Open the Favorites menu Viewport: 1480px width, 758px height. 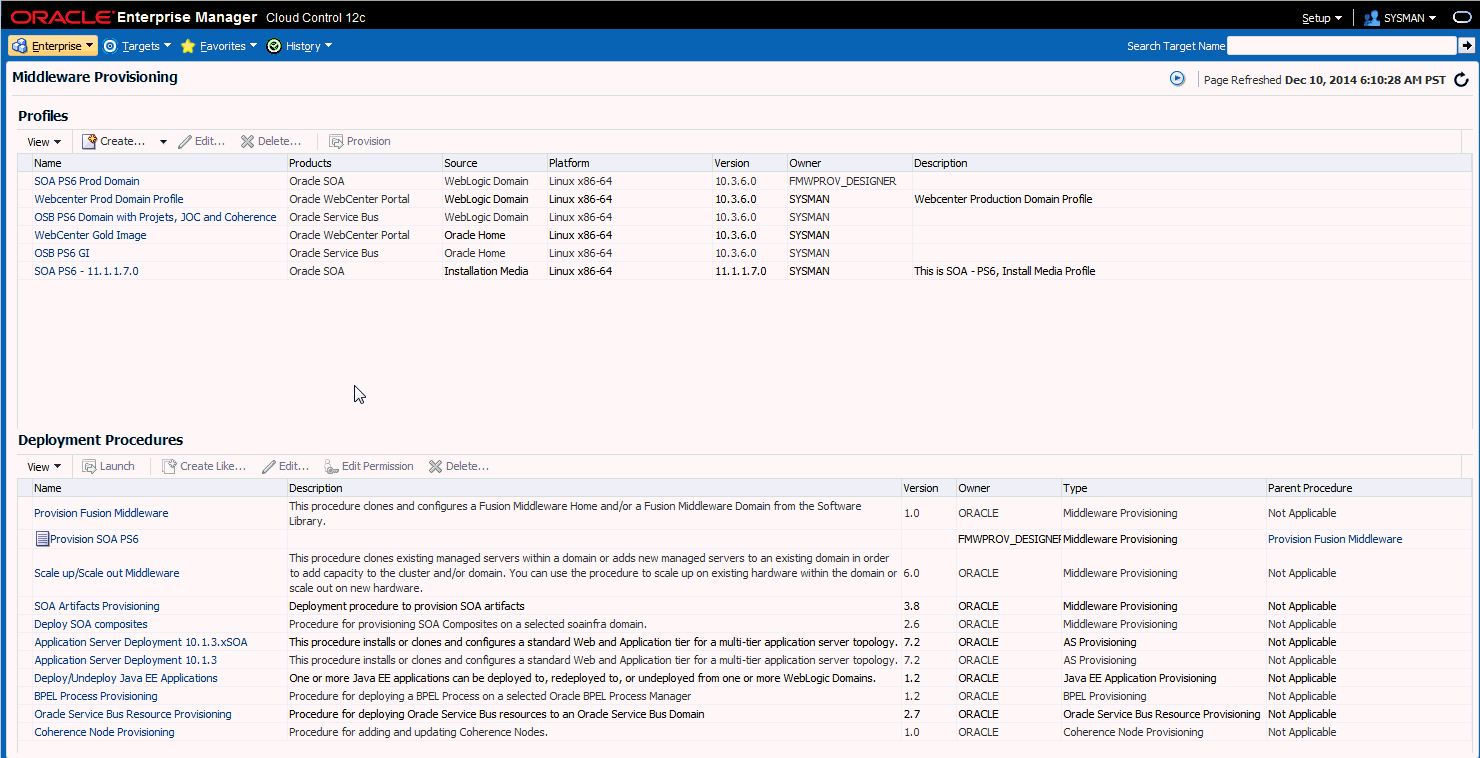219,46
